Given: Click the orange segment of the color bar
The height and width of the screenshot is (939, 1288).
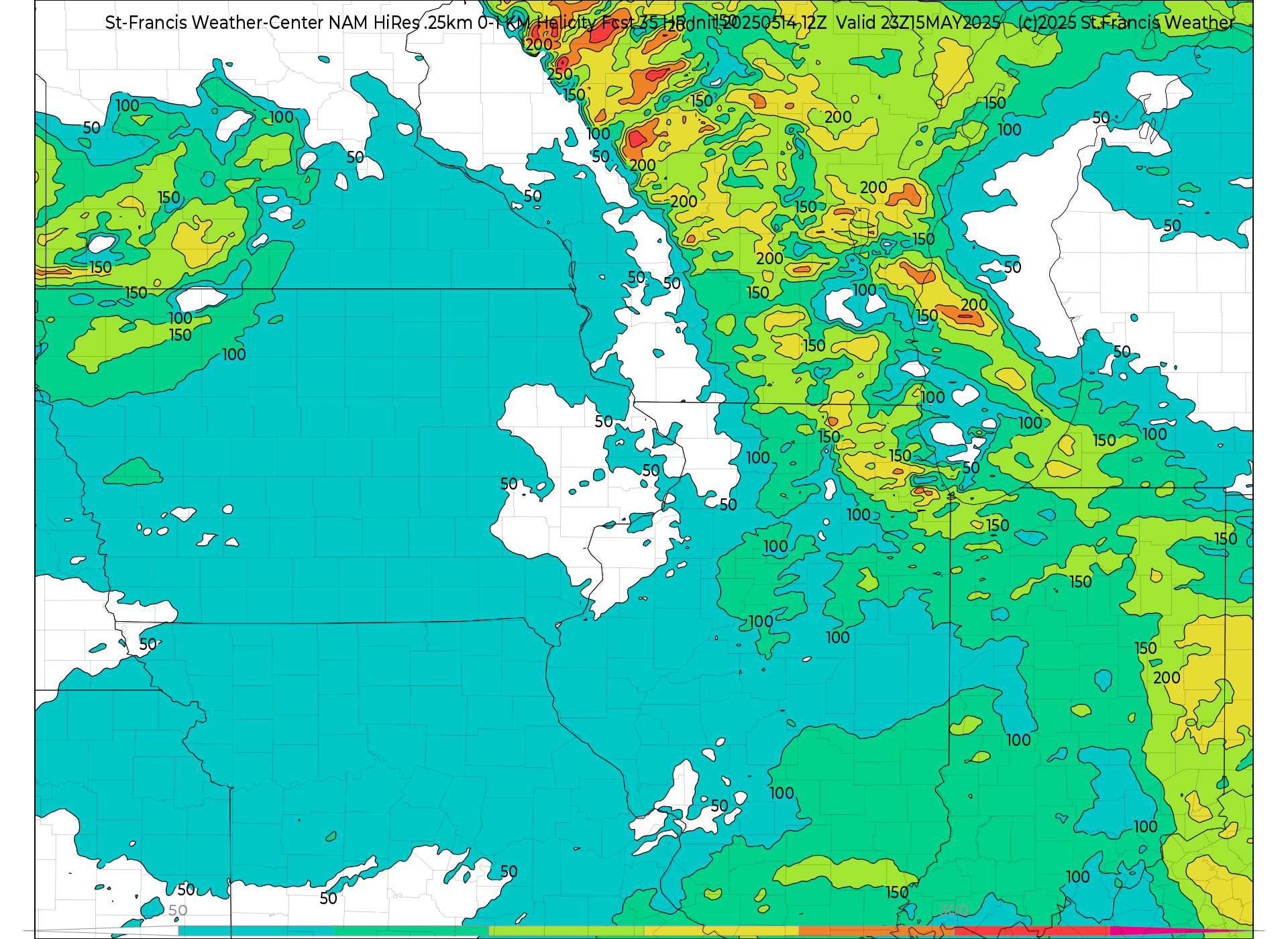Looking at the screenshot, I should point(876,931).
